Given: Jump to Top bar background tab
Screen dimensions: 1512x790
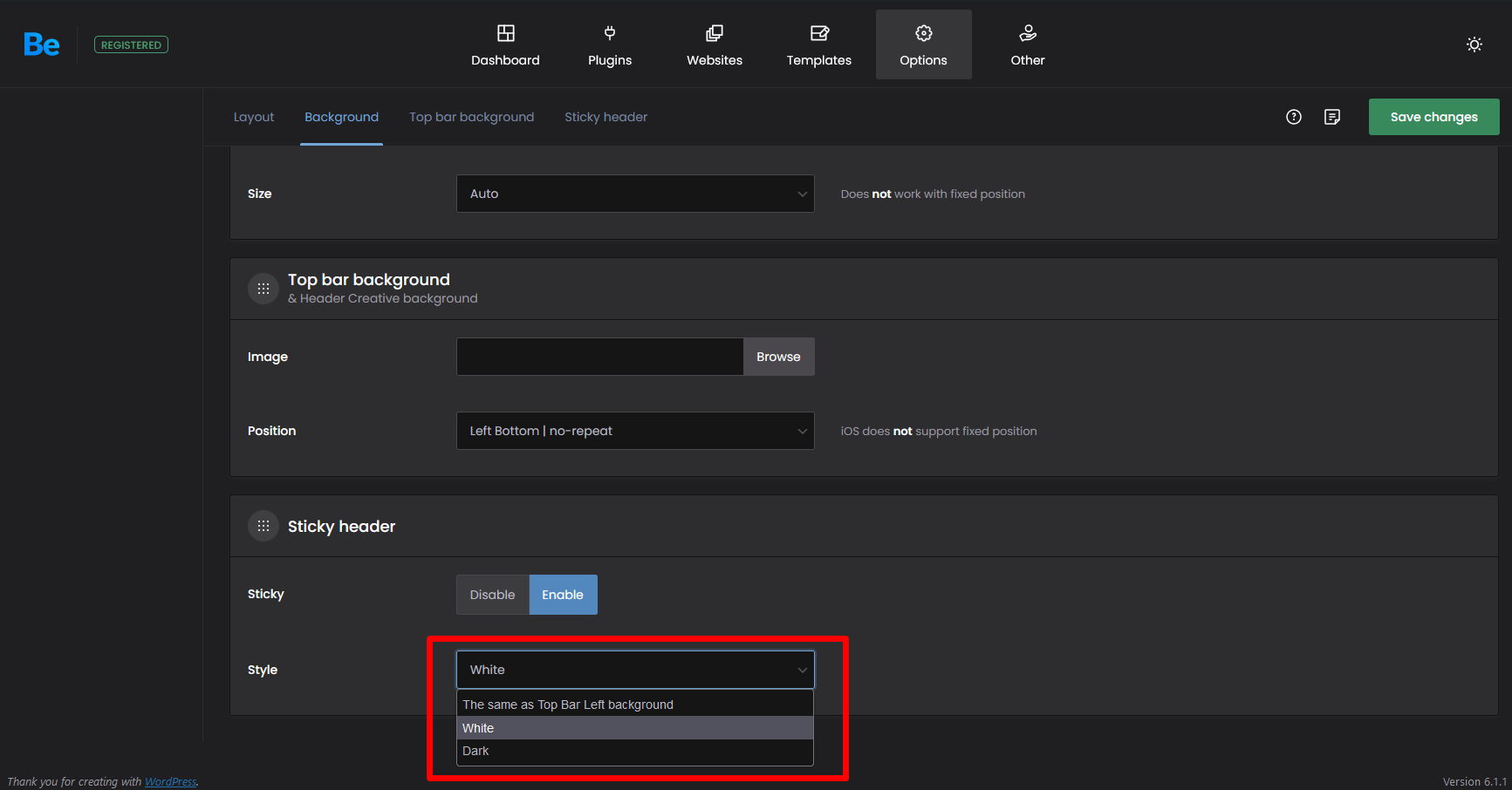Looking at the screenshot, I should [472, 117].
